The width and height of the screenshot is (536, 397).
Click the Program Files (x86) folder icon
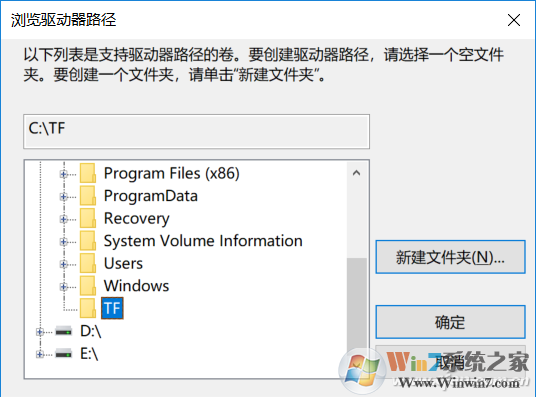(88, 173)
